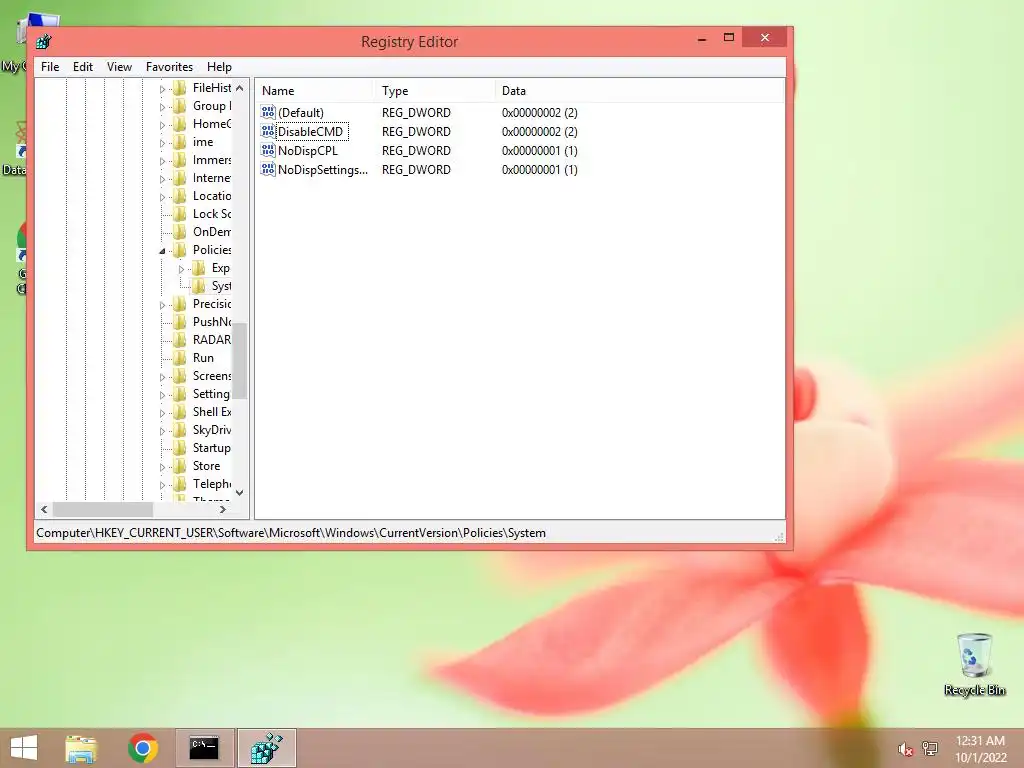1024x768 pixels.
Task: Select the PushNo key in tree
Action: click(212, 322)
